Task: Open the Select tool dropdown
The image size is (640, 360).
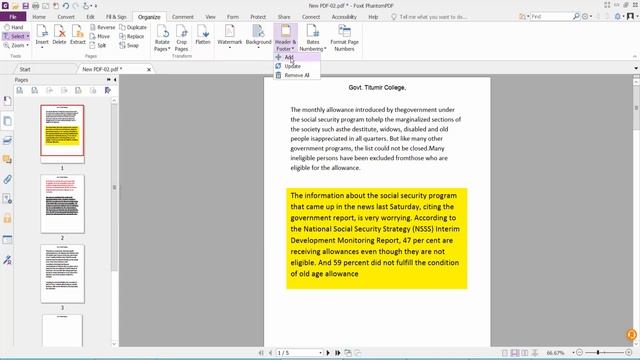Action: (x=28, y=36)
